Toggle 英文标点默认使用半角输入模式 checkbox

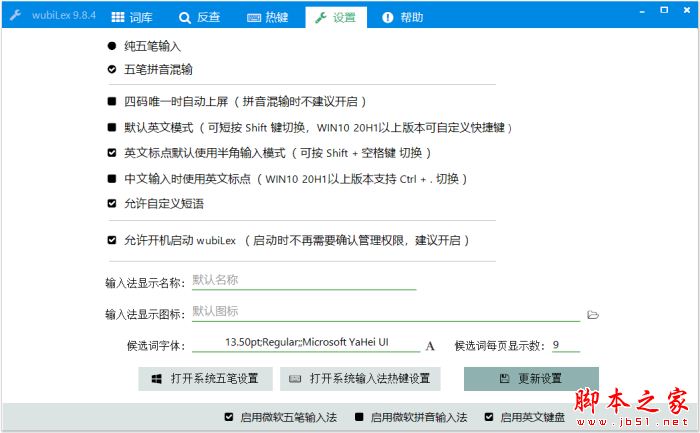pyautogui.click(x=112, y=153)
